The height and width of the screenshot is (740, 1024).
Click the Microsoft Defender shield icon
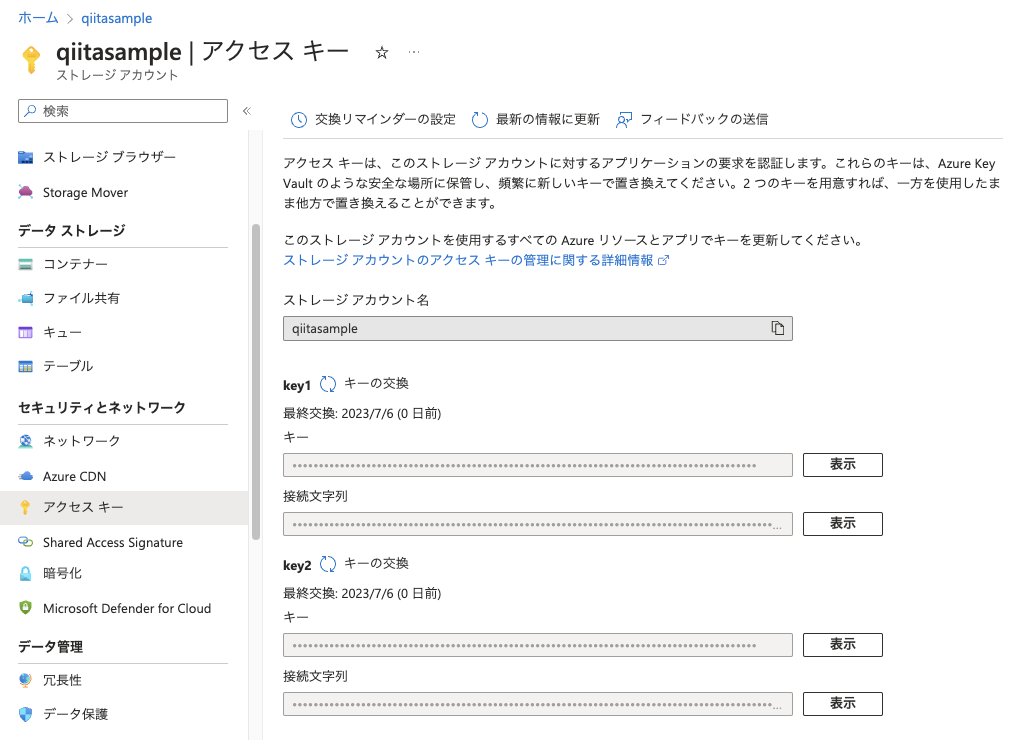point(25,608)
